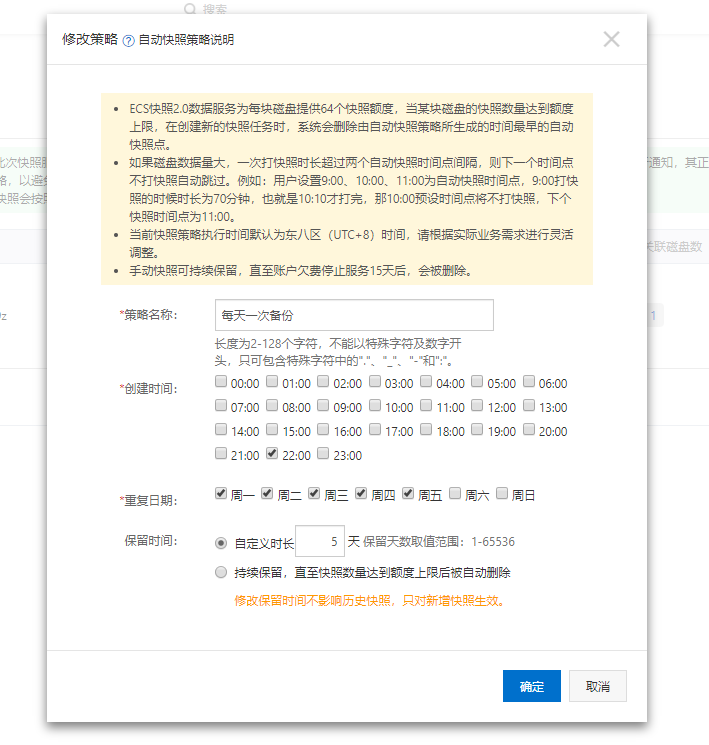This screenshot has width=709, height=745.
Task: Check the 00:00 creation time box
Action: coord(221,381)
